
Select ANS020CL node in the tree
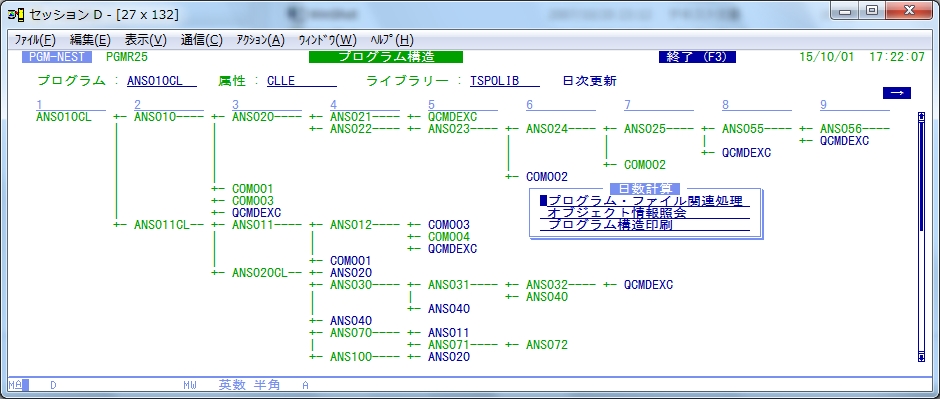(260, 273)
